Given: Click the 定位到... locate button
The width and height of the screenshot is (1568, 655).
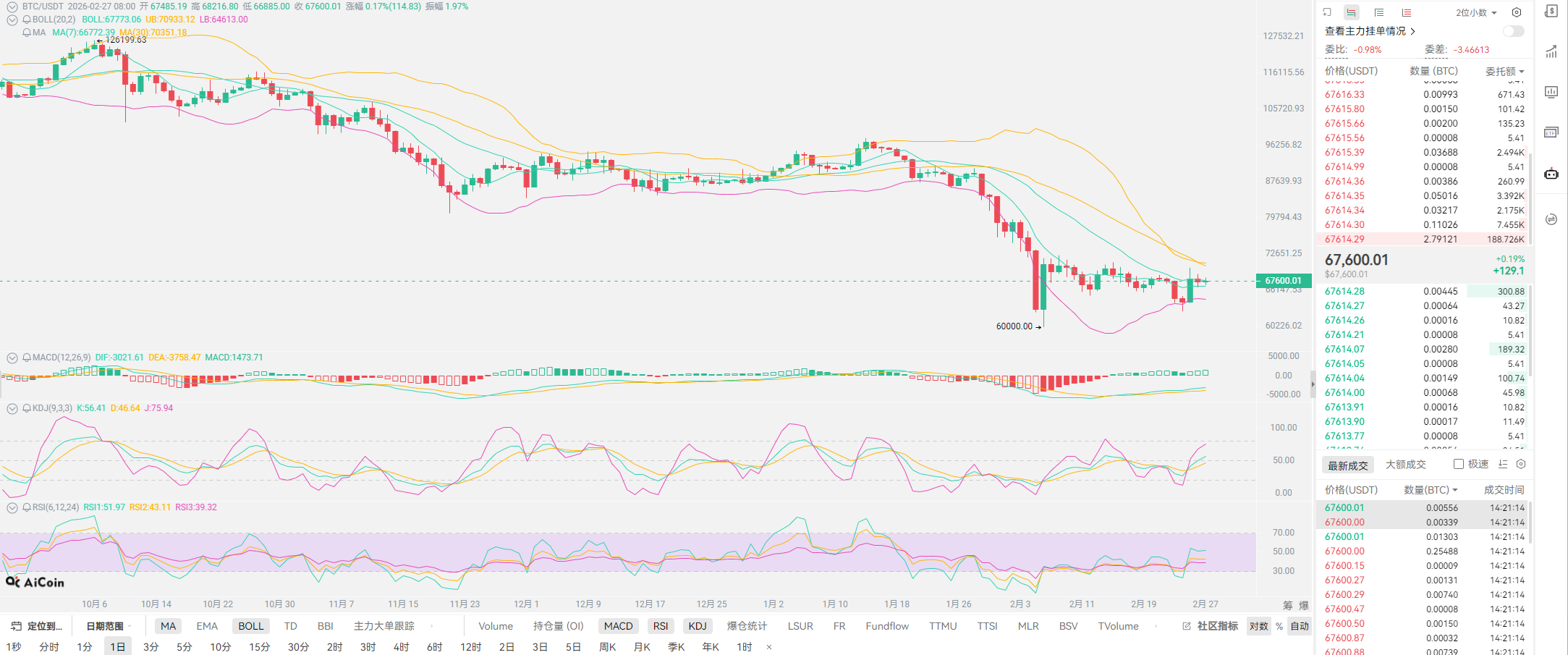Looking at the screenshot, I should [37, 626].
